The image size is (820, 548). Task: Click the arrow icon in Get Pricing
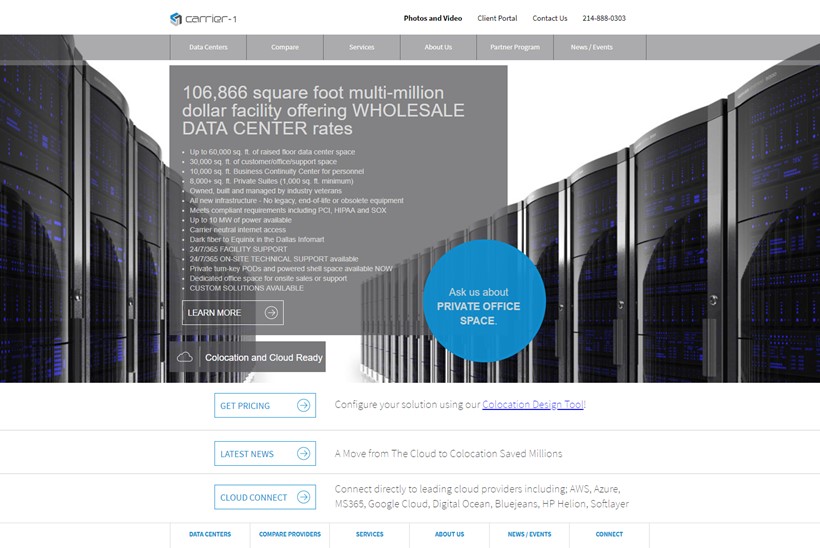[303, 406]
